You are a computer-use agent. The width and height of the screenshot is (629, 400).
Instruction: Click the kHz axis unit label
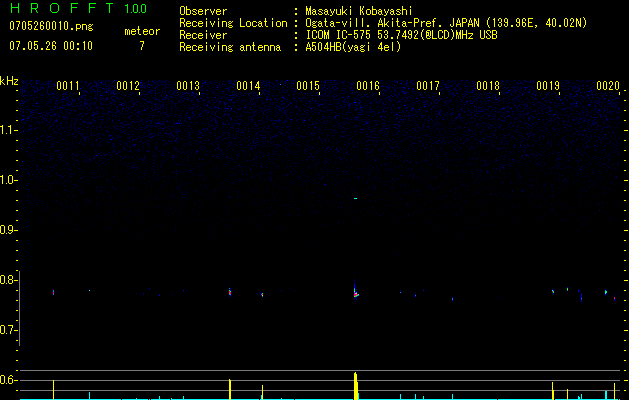pyautogui.click(x=9, y=81)
